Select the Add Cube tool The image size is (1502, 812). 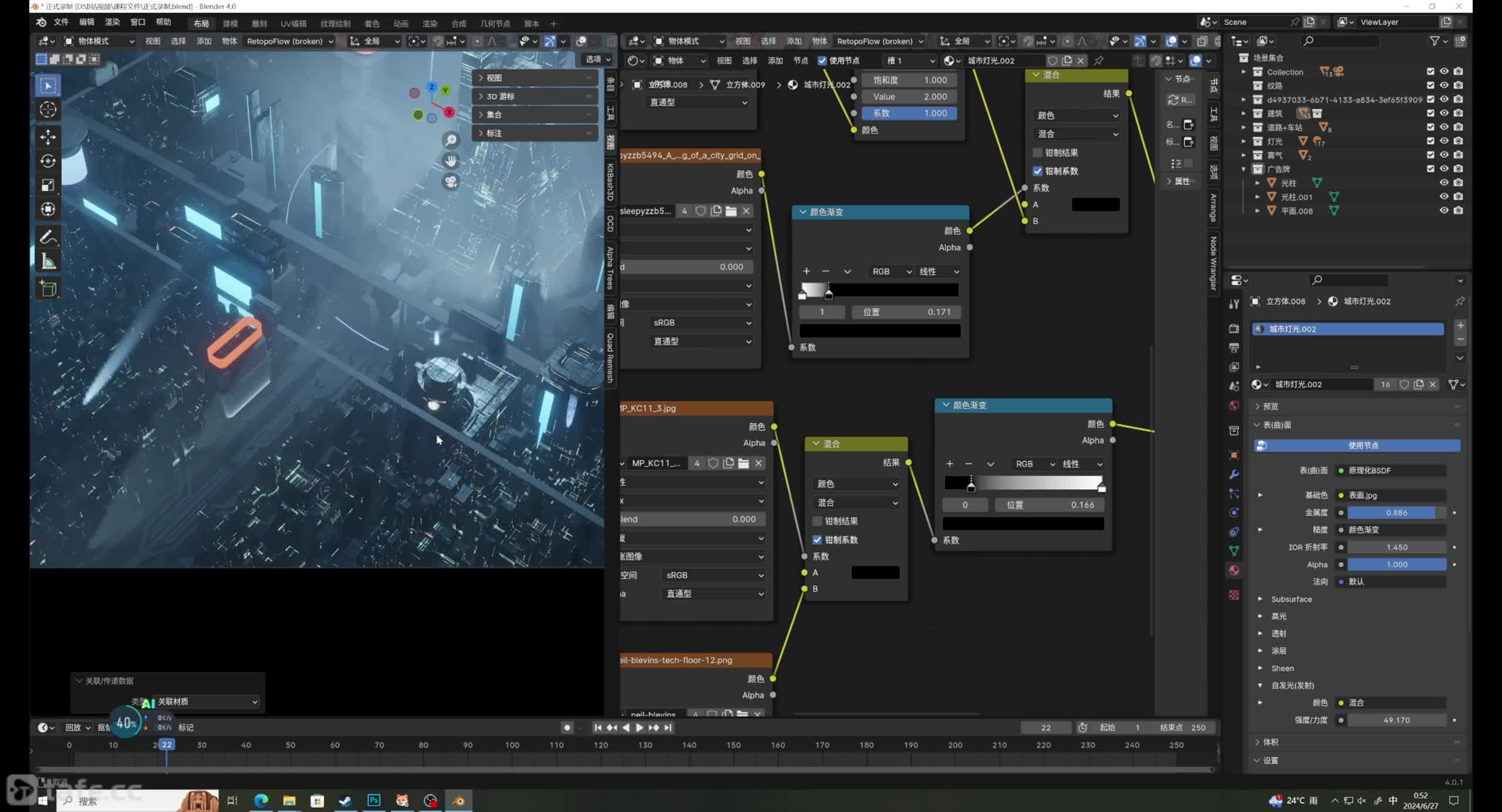pos(48,289)
